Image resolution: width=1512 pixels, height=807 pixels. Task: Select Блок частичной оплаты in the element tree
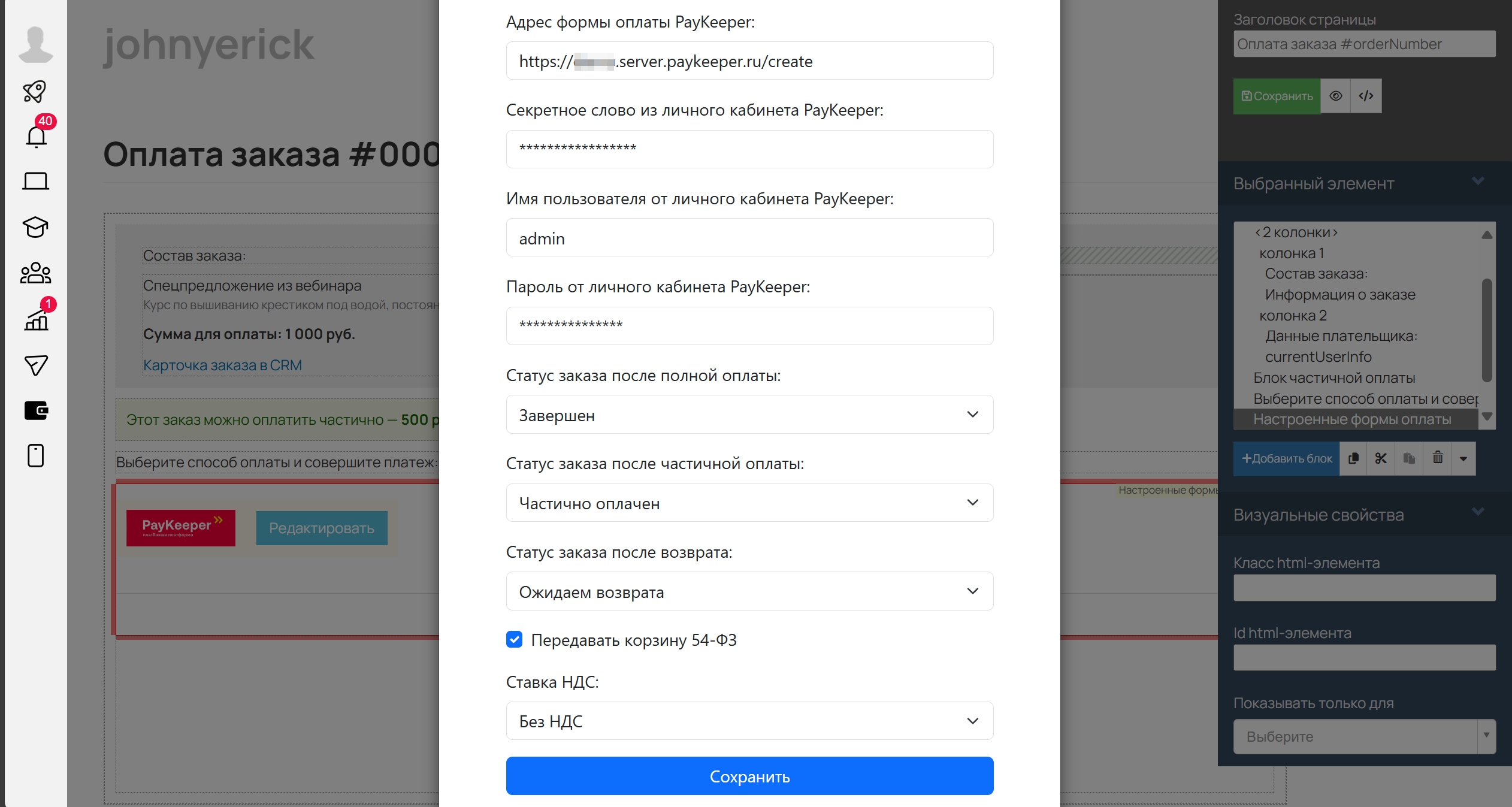(1334, 378)
